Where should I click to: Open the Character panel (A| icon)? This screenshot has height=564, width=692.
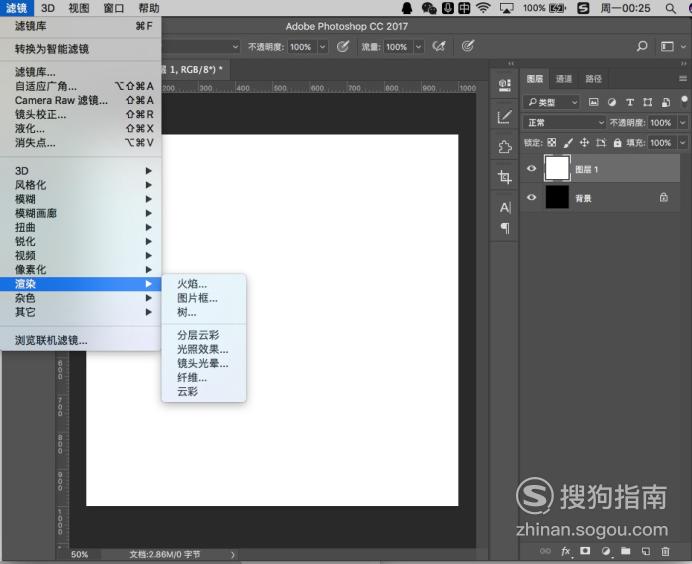point(506,207)
